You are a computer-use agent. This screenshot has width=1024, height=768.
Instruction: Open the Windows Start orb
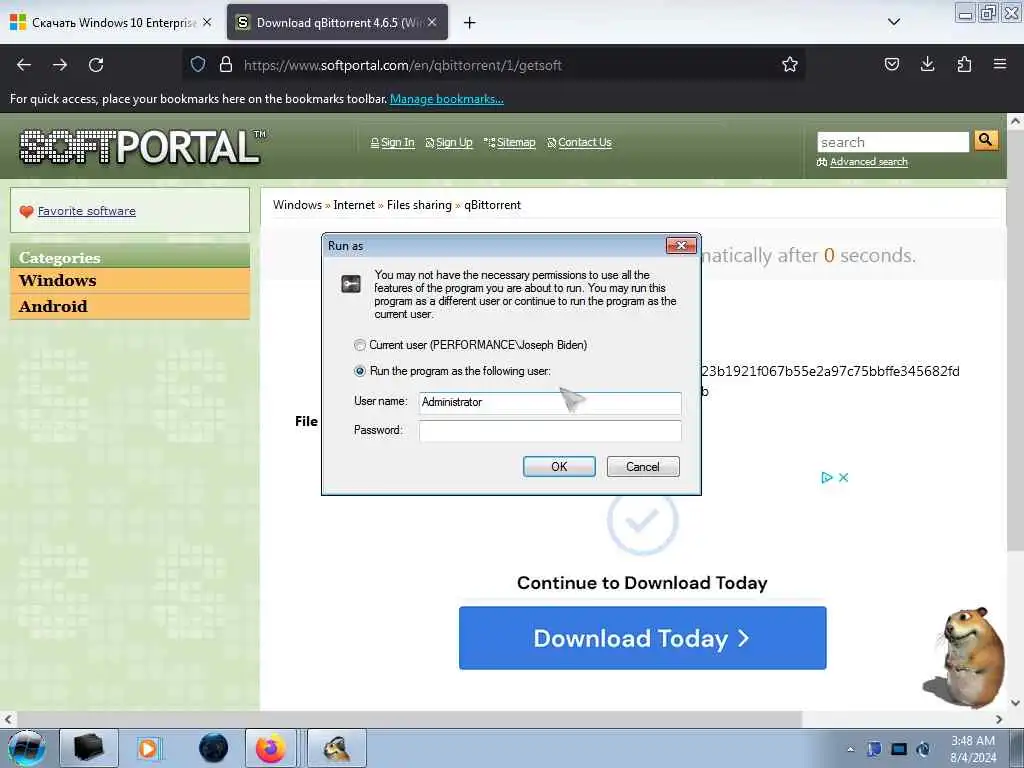coord(26,748)
